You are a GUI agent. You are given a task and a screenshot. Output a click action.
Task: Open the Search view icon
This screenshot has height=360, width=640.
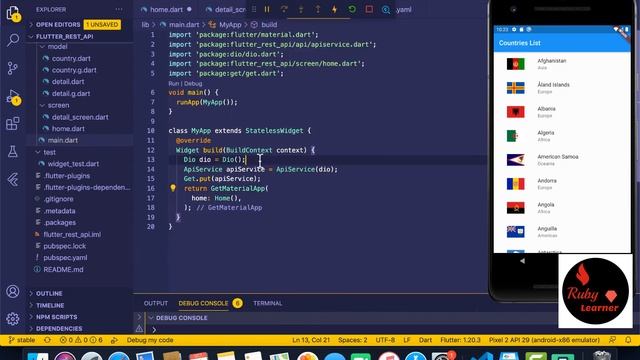[13, 40]
